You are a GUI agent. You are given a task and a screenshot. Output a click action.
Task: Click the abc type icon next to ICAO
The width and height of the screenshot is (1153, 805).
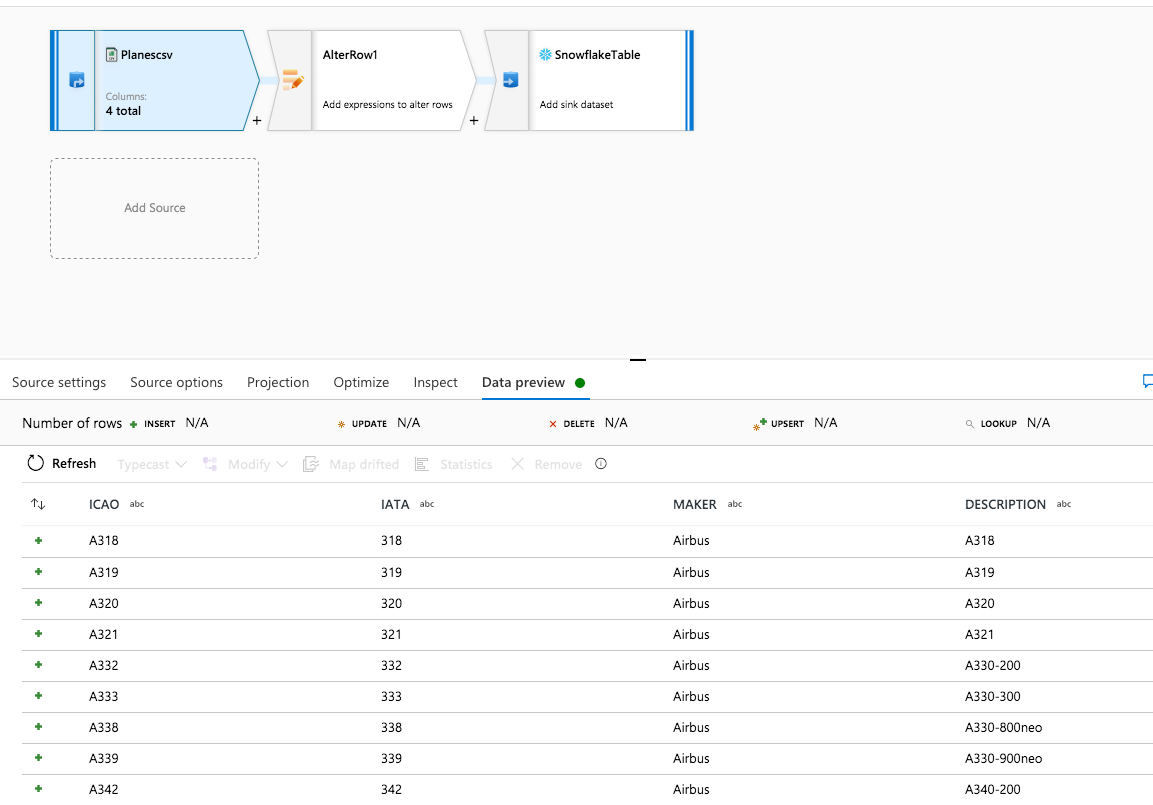tap(137, 504)
